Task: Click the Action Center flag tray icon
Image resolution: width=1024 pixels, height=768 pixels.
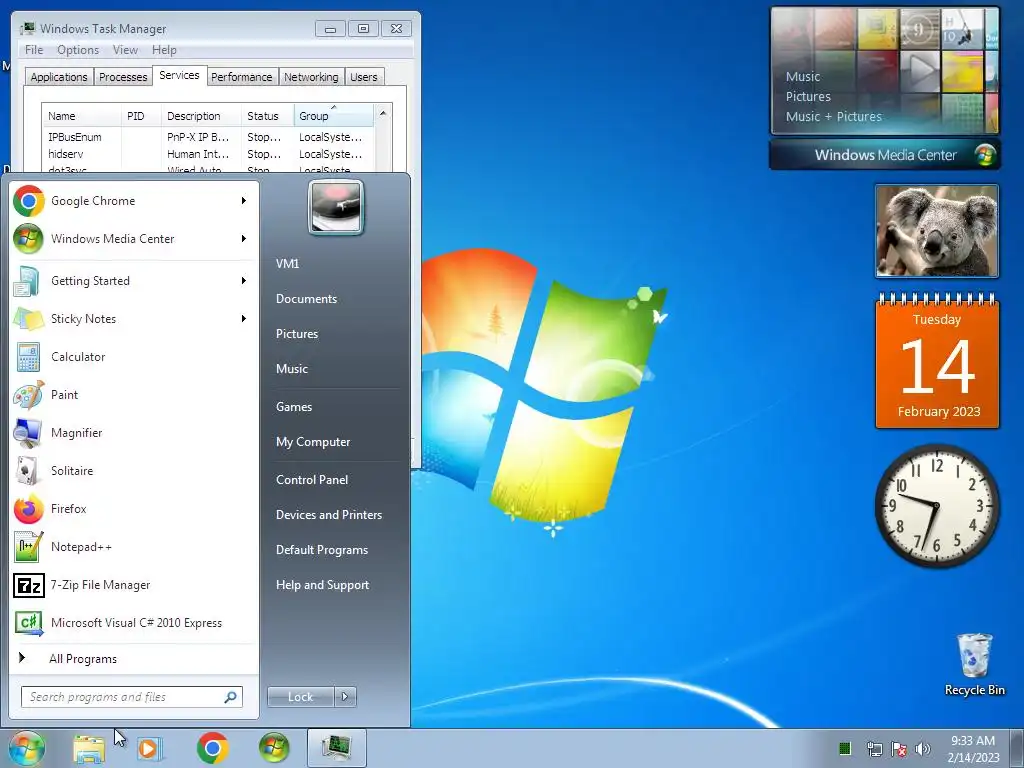Action: pos(899,749)
